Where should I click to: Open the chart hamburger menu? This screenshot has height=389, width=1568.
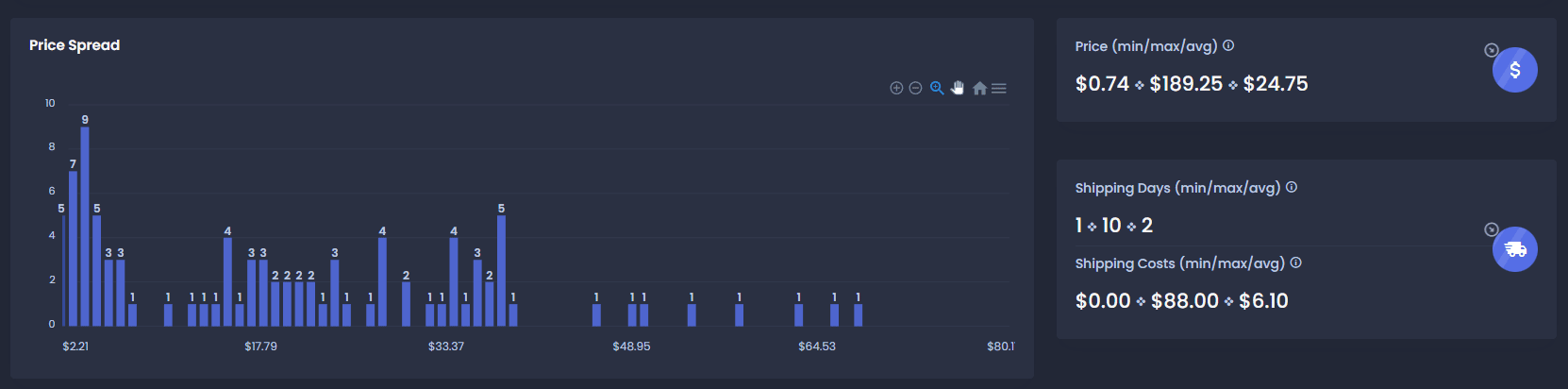pyautogui.click(x=999, y=88)
